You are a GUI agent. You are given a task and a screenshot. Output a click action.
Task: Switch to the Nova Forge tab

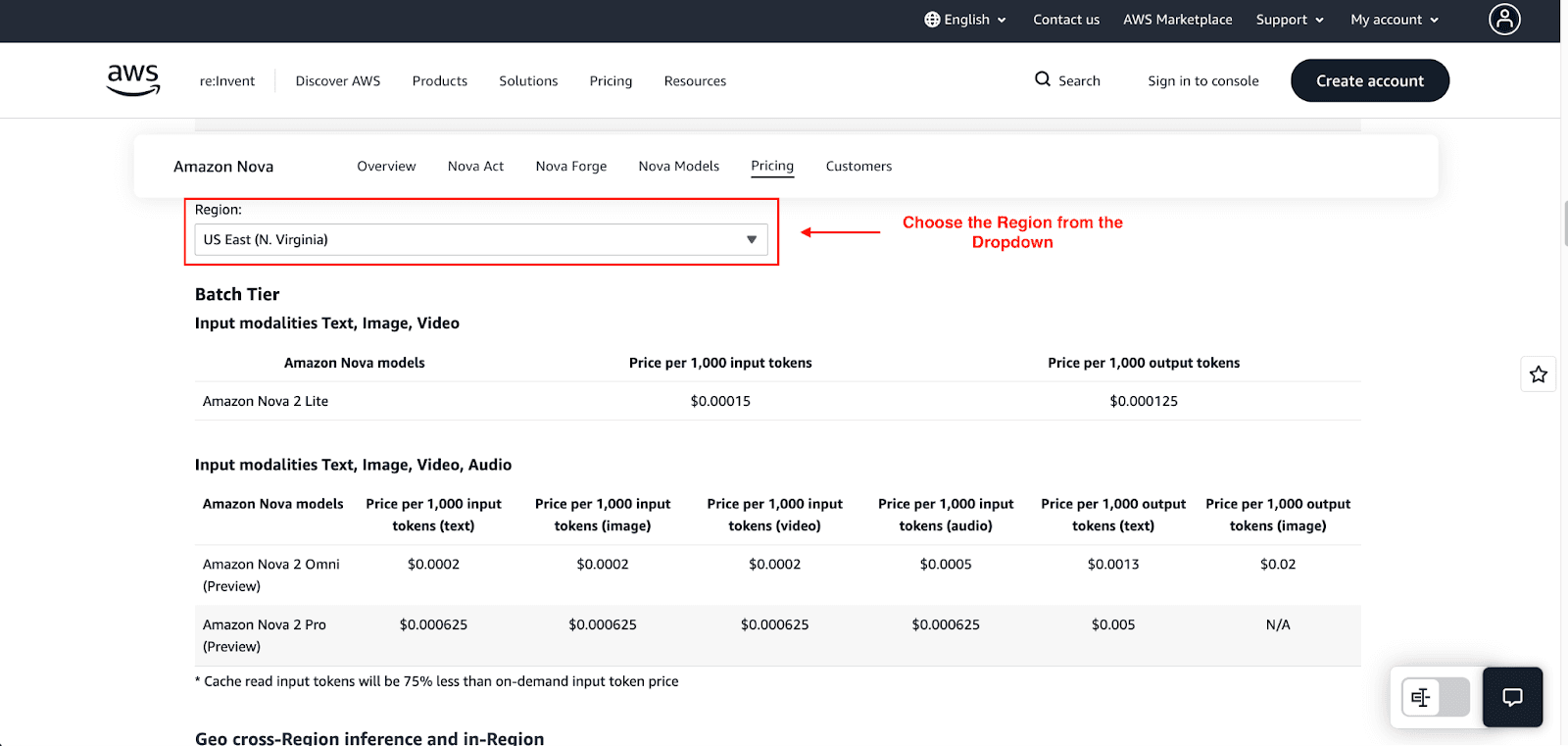[571, 167]
